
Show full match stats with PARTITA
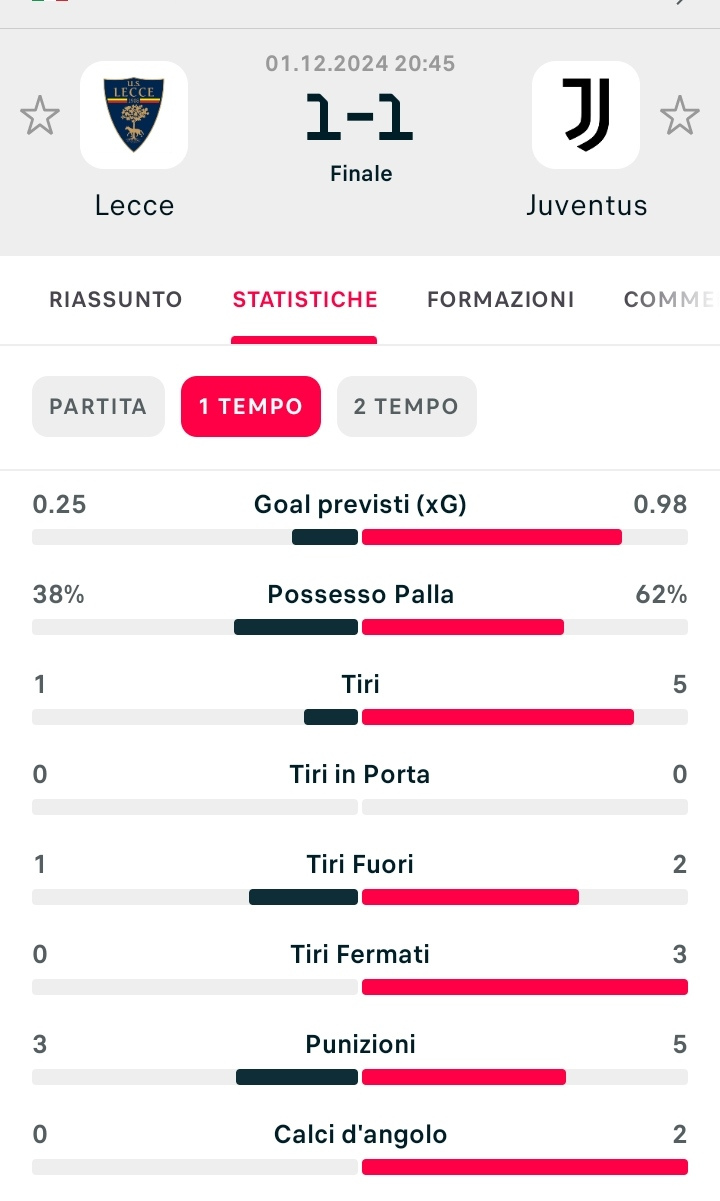[x=98, y=406]
